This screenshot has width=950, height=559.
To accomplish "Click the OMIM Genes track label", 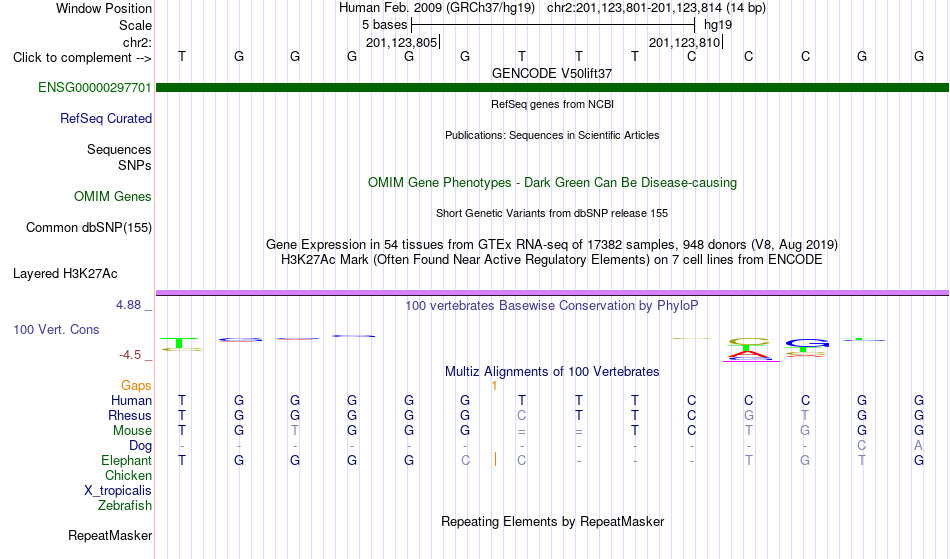I will [x=113, y=197].
